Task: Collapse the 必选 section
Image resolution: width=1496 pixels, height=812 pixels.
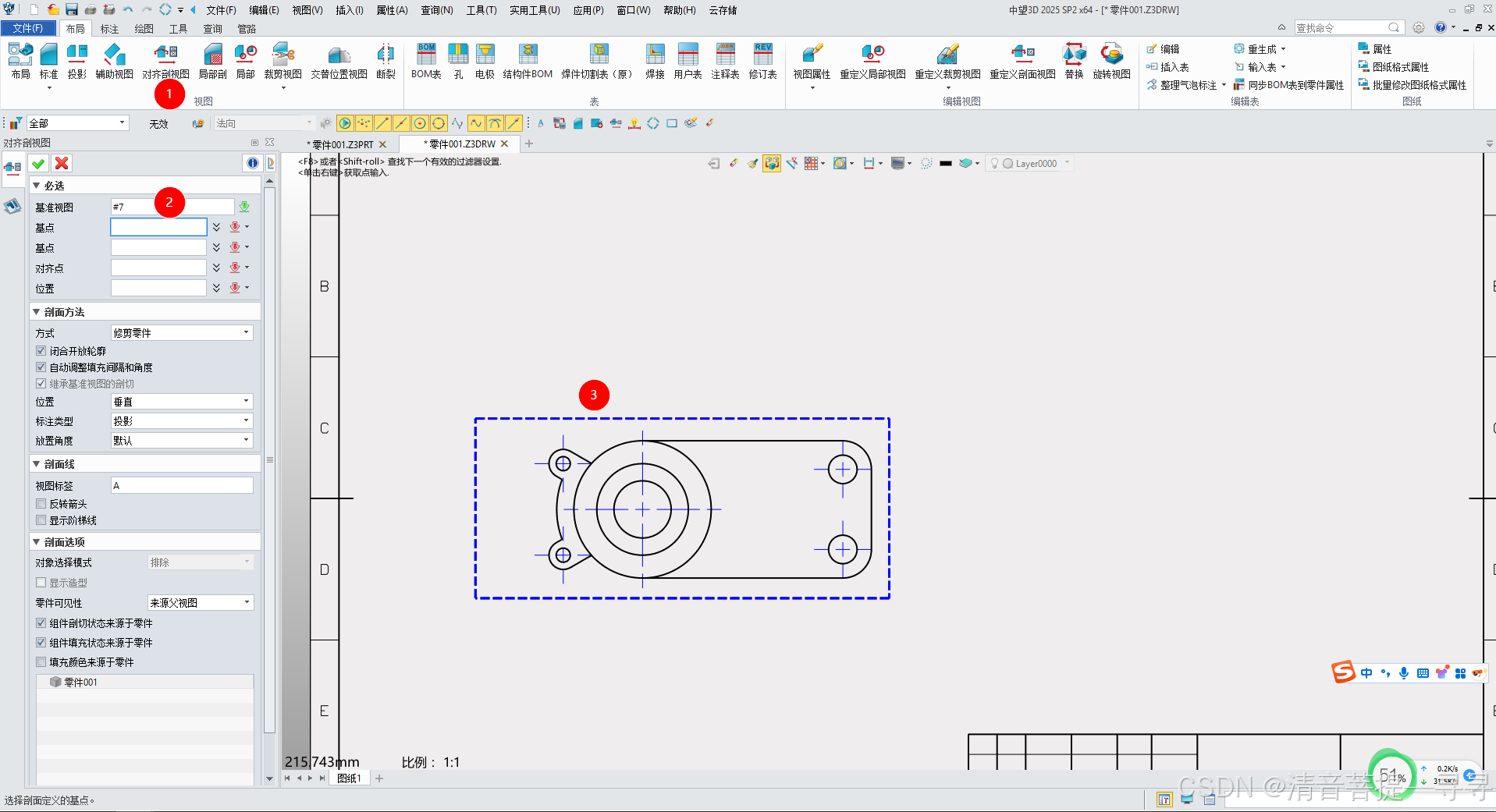Action: [x=36, y=186]
